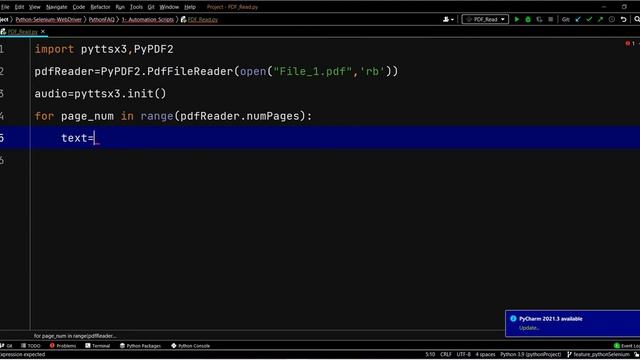
Task: Open the Help menu
Action: 190,7
